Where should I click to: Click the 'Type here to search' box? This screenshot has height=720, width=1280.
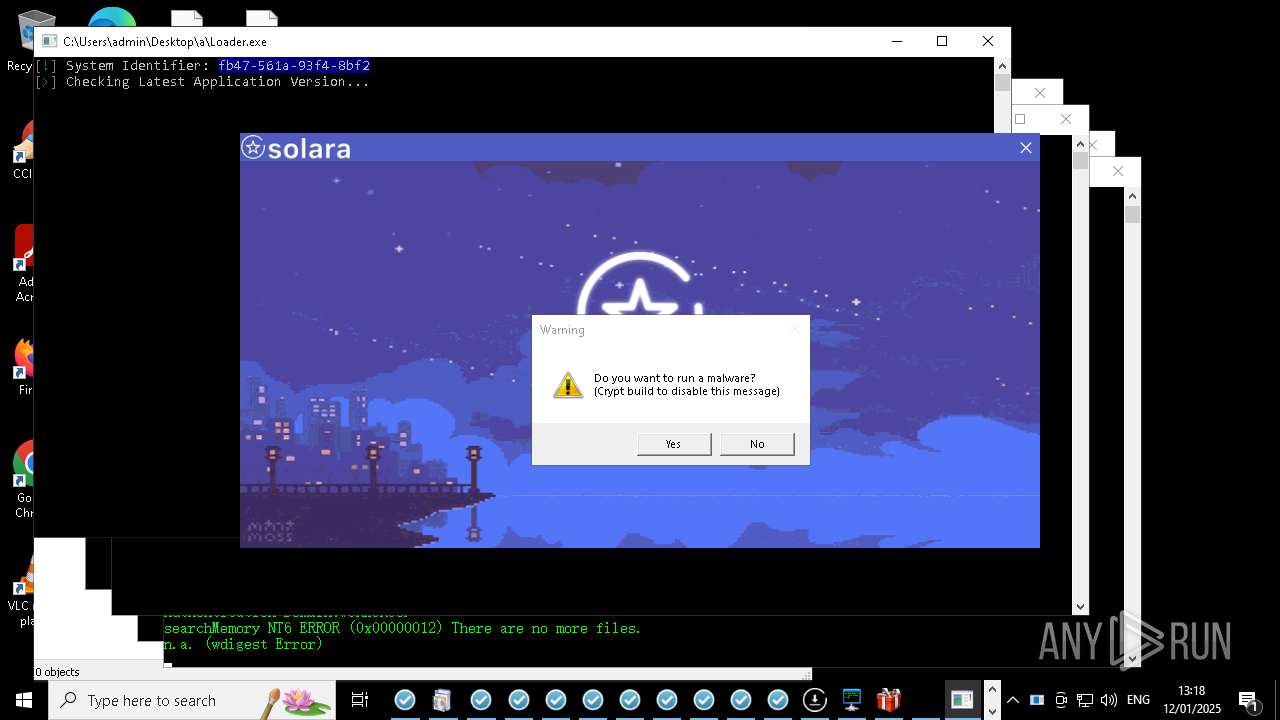192,700
